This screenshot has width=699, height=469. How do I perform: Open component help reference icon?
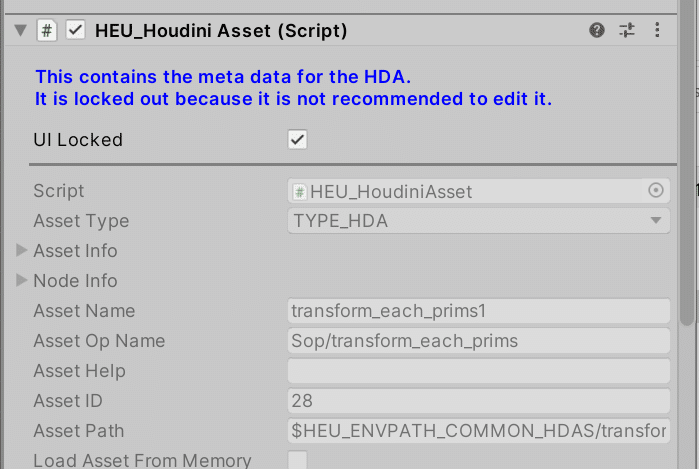pyautogui.click(x=596, y=30)
